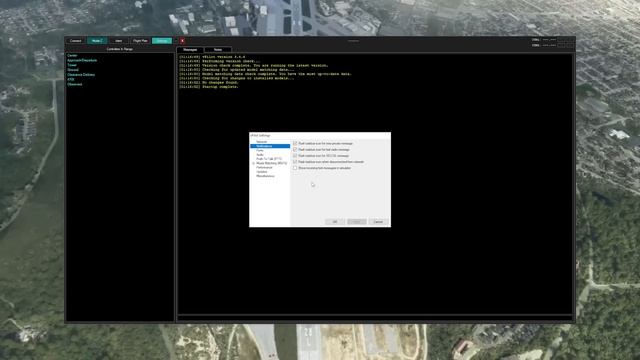The height and width of the screenshot is (360, 640).
Task: Select Ground in the controllers list
Action: click(x=73, y=70)
